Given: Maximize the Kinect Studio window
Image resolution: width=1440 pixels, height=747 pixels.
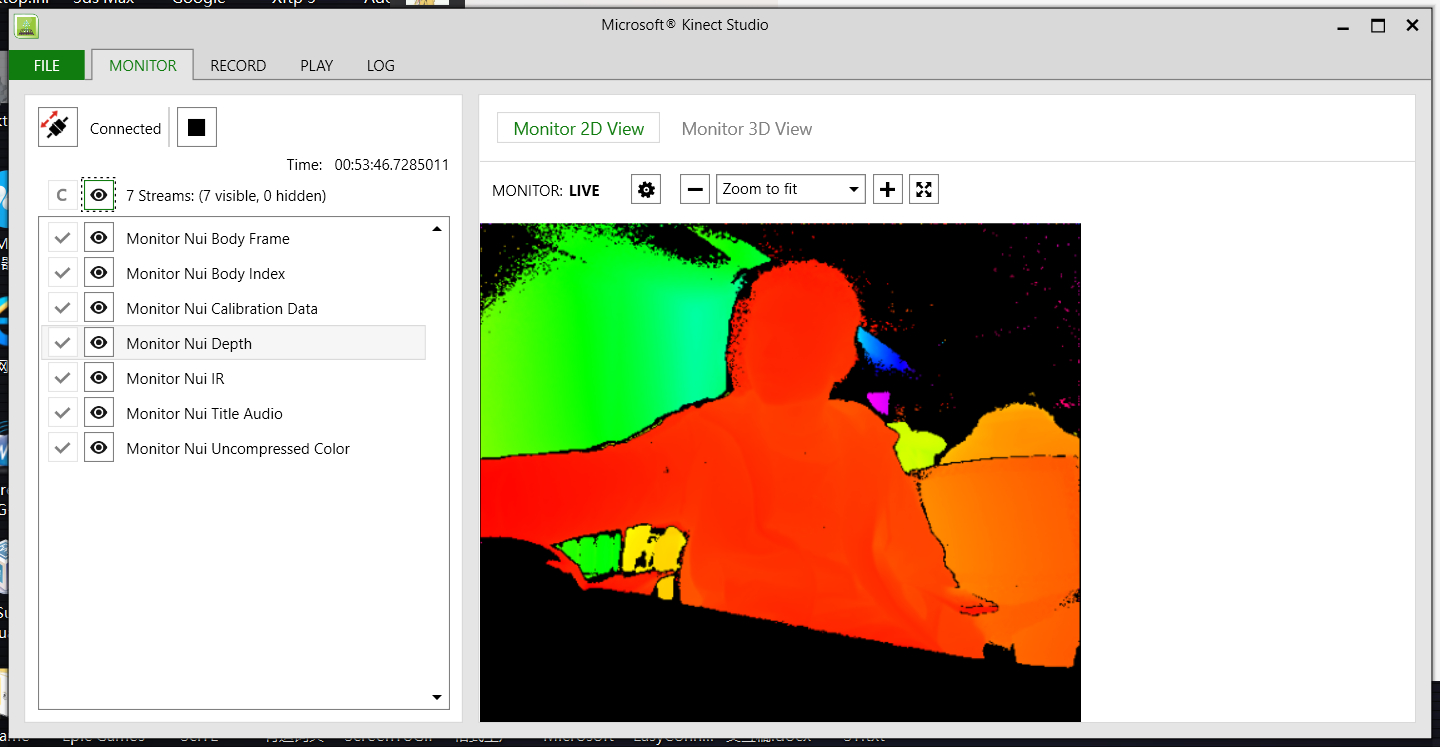Looking at the screenshot, I should pyautogui.click(x=1378, y=26).
